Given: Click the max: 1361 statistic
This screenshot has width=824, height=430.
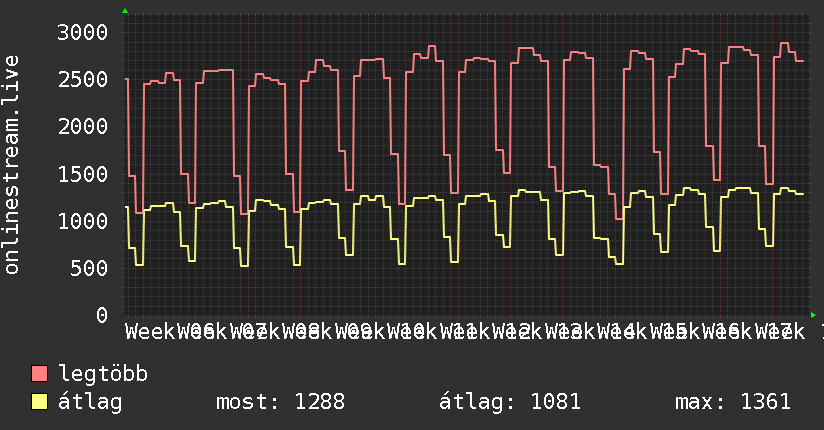Looking at the screenshot, I should coord(733,402).
